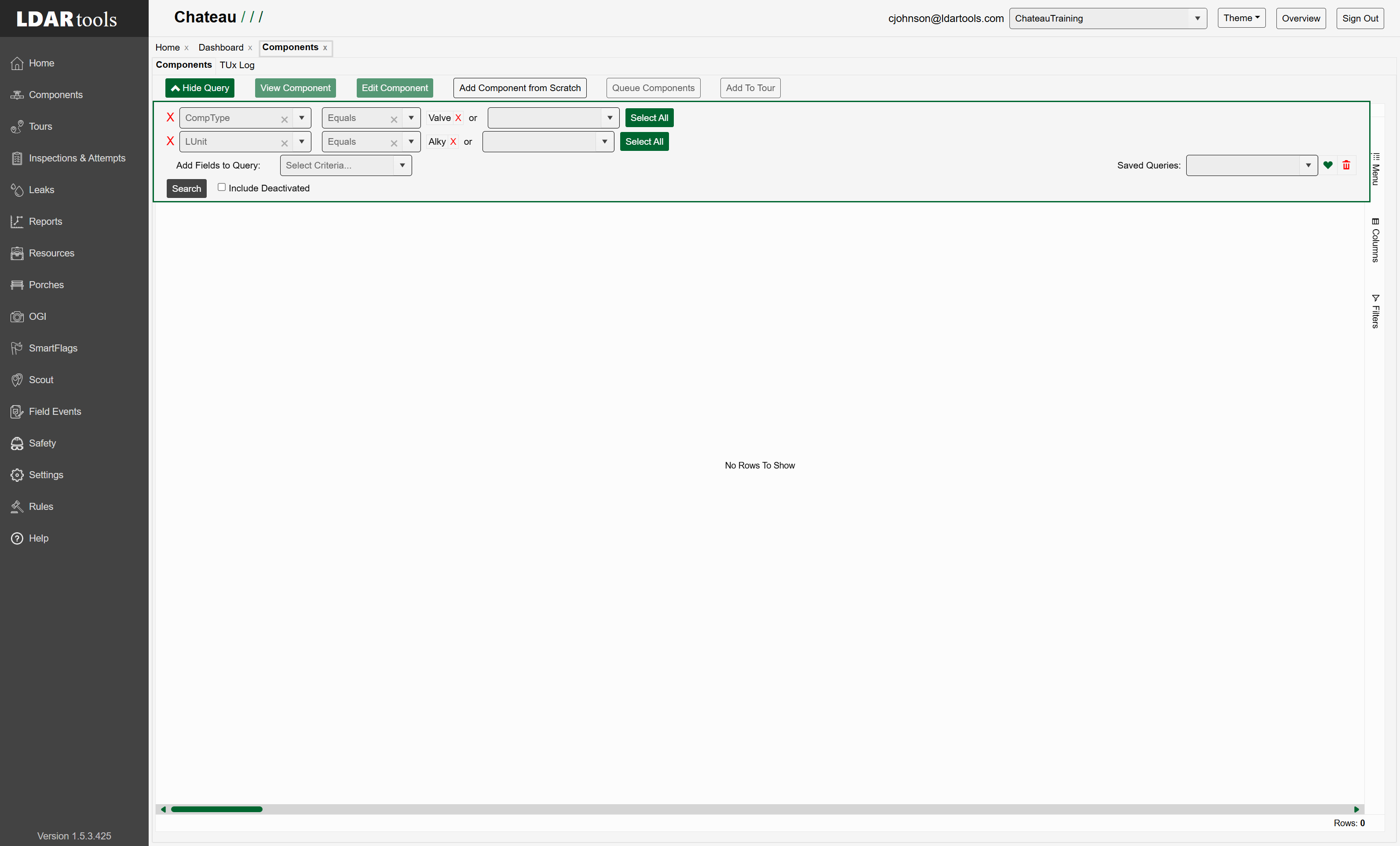Save query with green heart icon

[x=1328, y=165]
